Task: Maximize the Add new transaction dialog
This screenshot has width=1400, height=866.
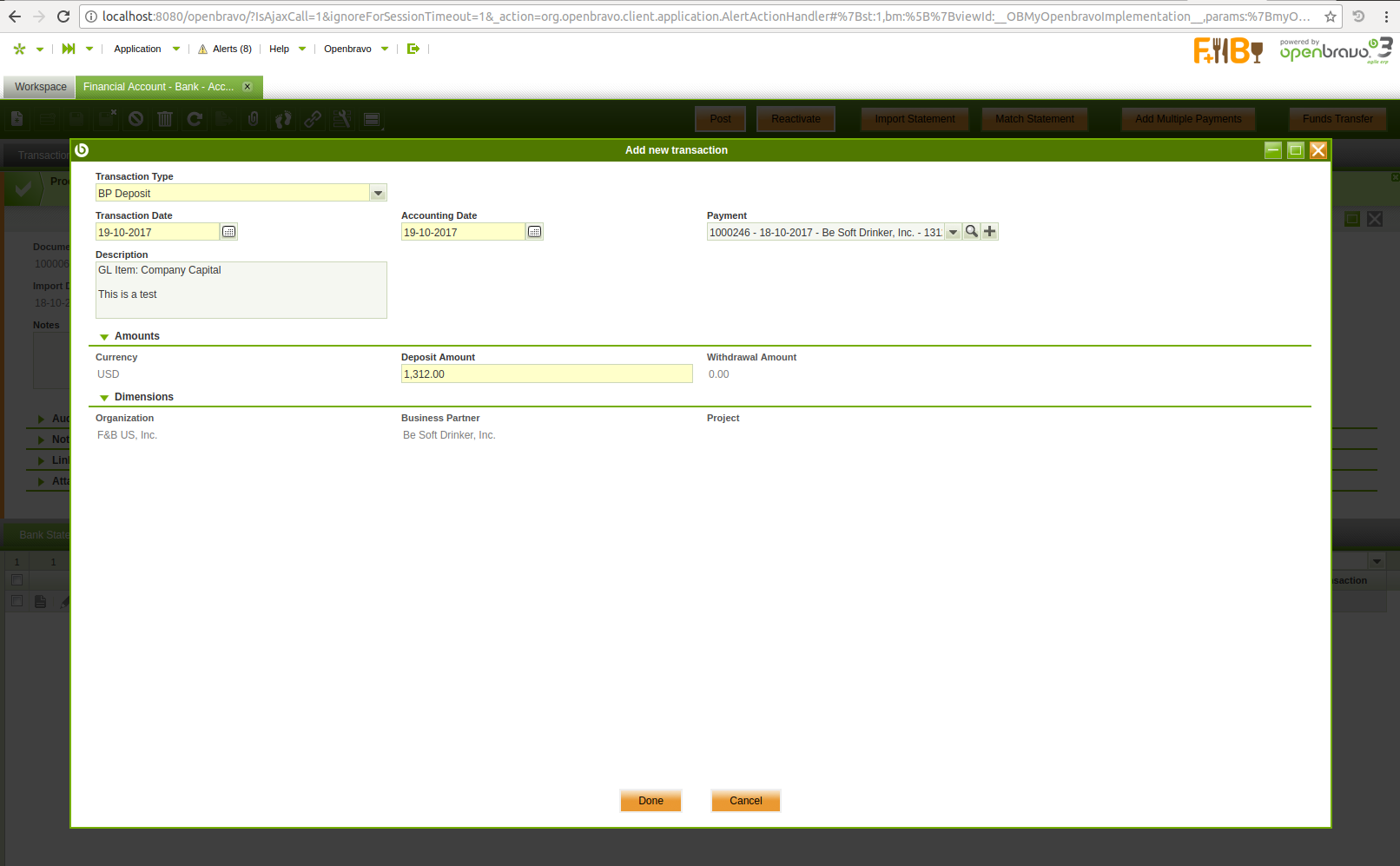Action: [x=1296, y=150]
